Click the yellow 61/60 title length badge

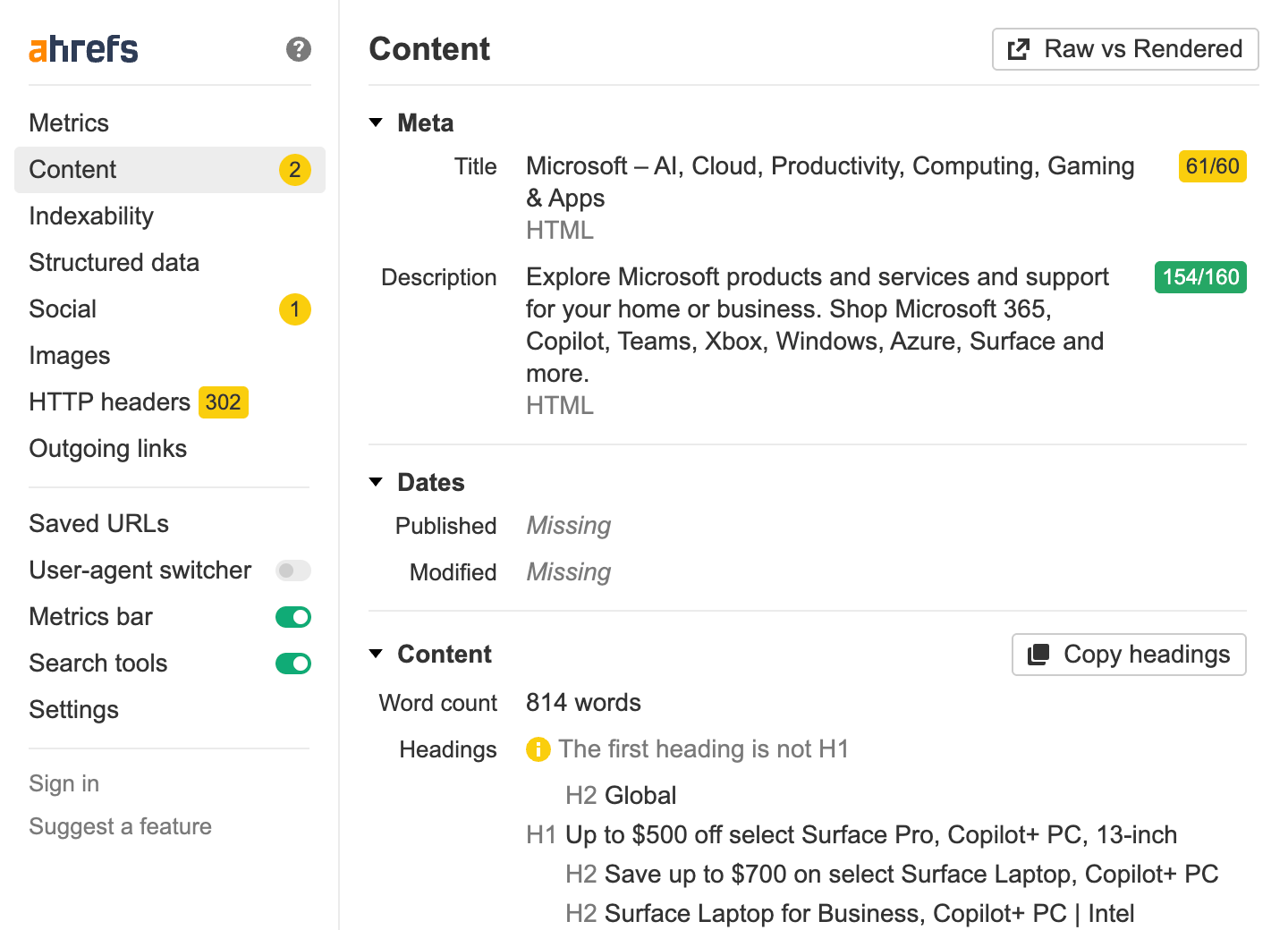pos(1212,166)
